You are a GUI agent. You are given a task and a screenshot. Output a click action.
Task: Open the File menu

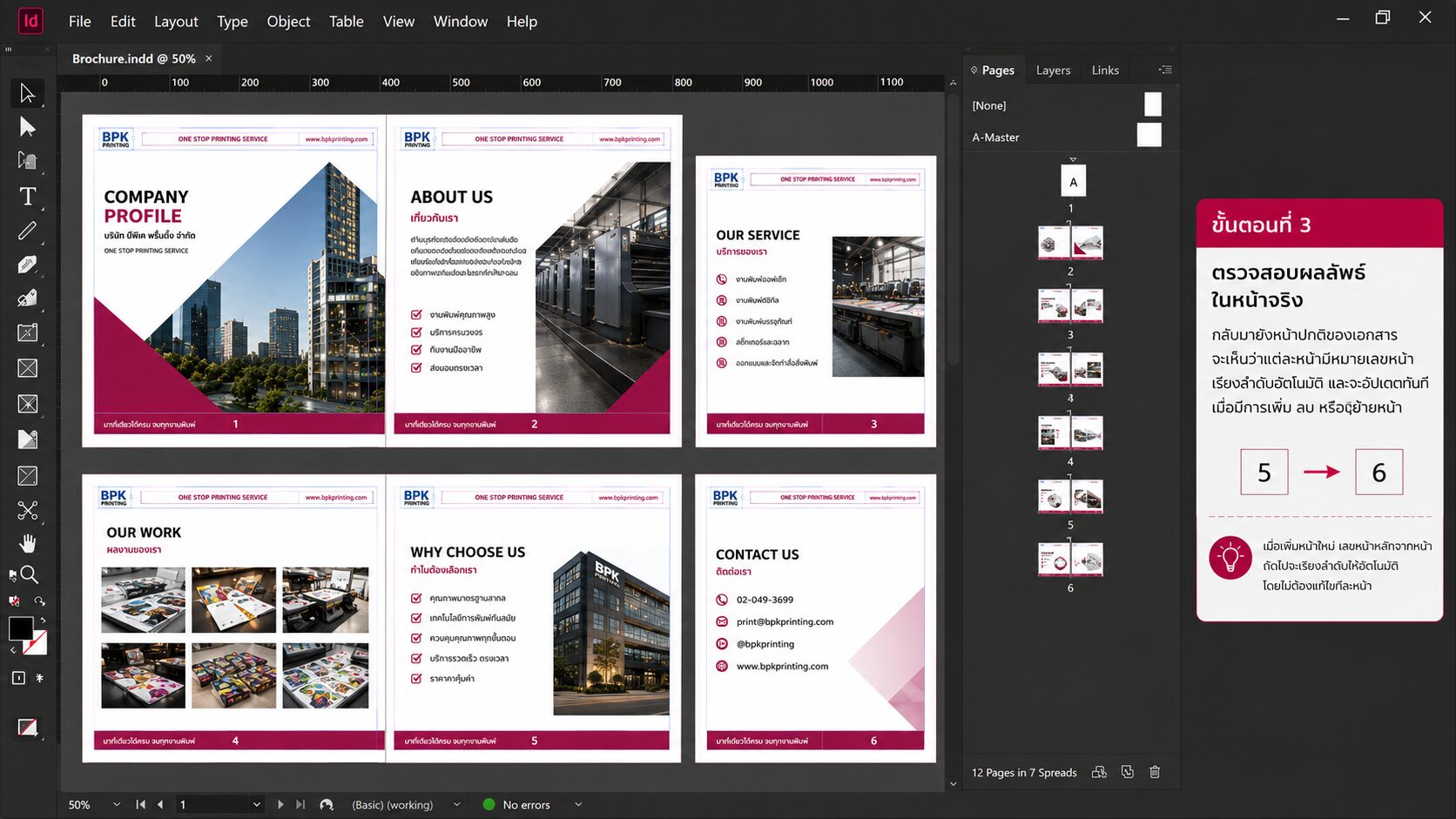[x=79, y=21]
